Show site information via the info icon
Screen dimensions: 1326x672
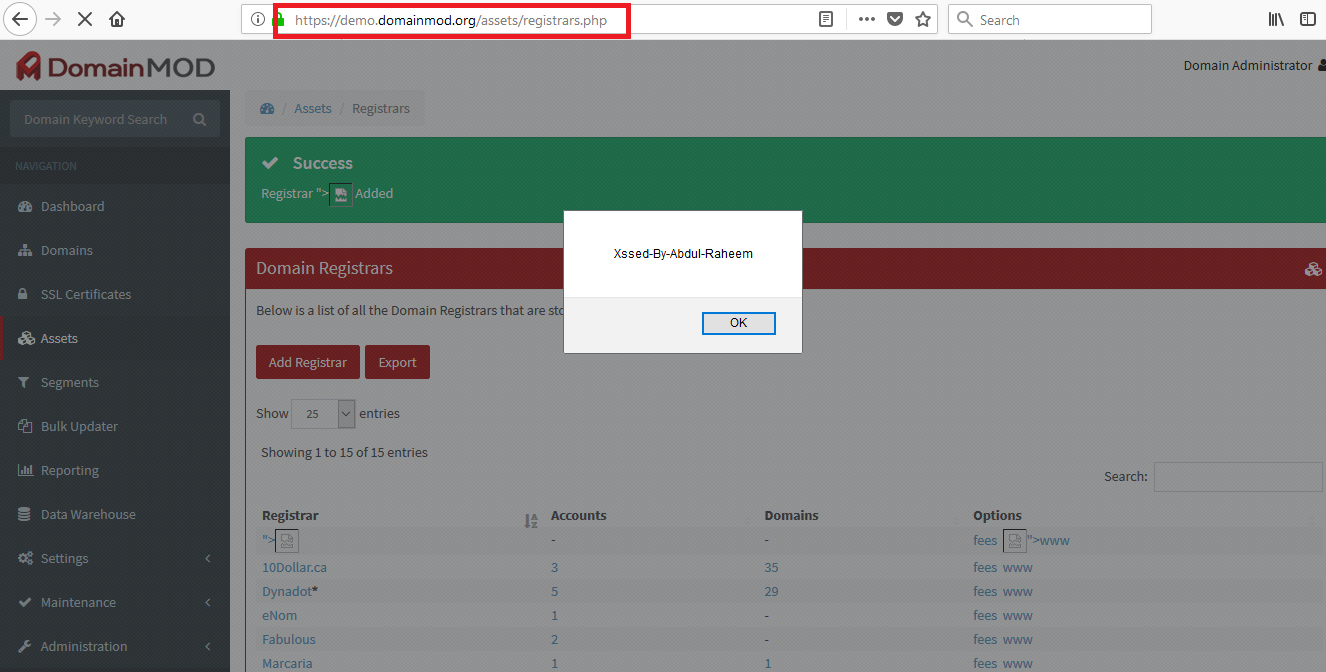(x=258, y=19)
